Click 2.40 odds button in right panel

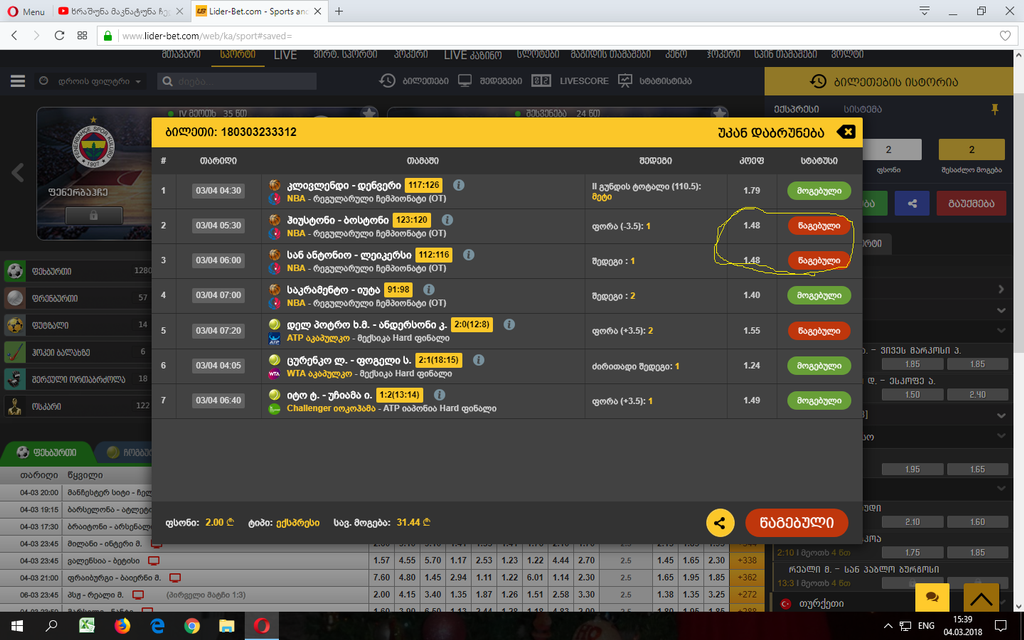coord(977,394)
